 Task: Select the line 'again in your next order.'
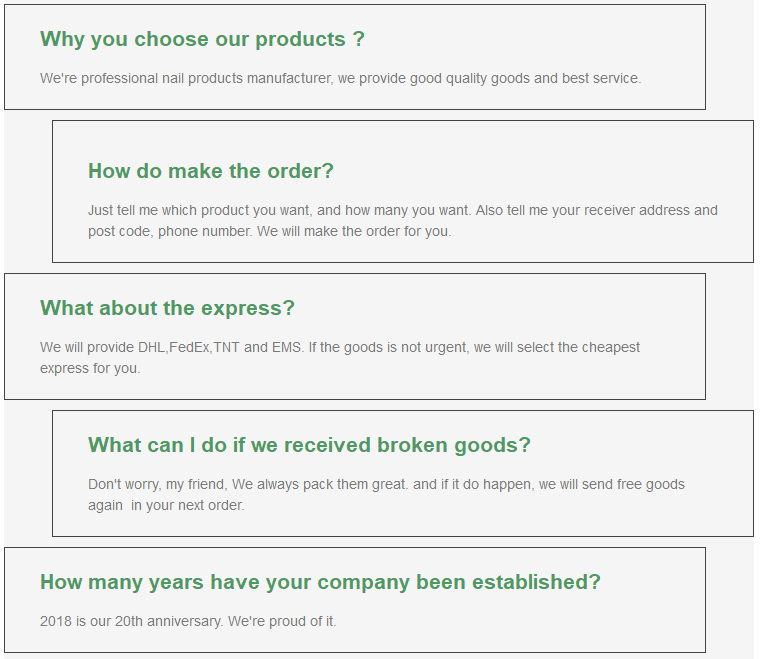(x=166, y=505)
